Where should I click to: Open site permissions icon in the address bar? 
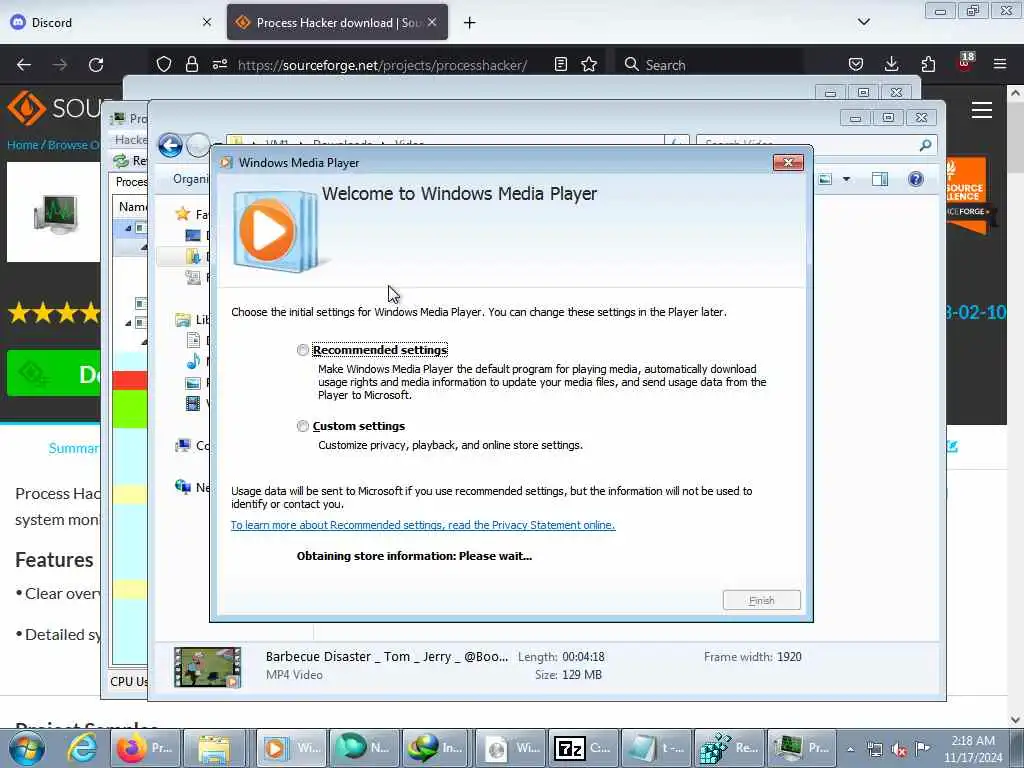pyautogui.click(x=220, y=64)
